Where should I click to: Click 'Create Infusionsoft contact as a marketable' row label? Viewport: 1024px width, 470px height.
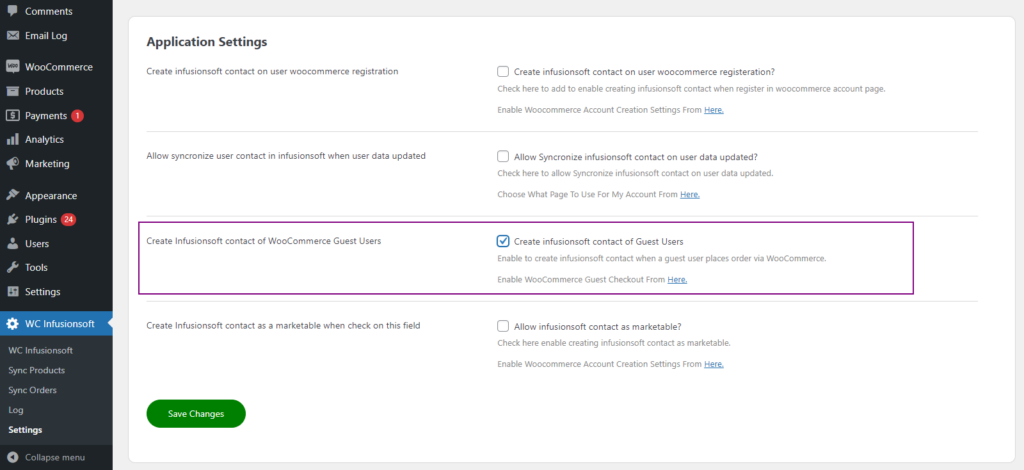283,325
